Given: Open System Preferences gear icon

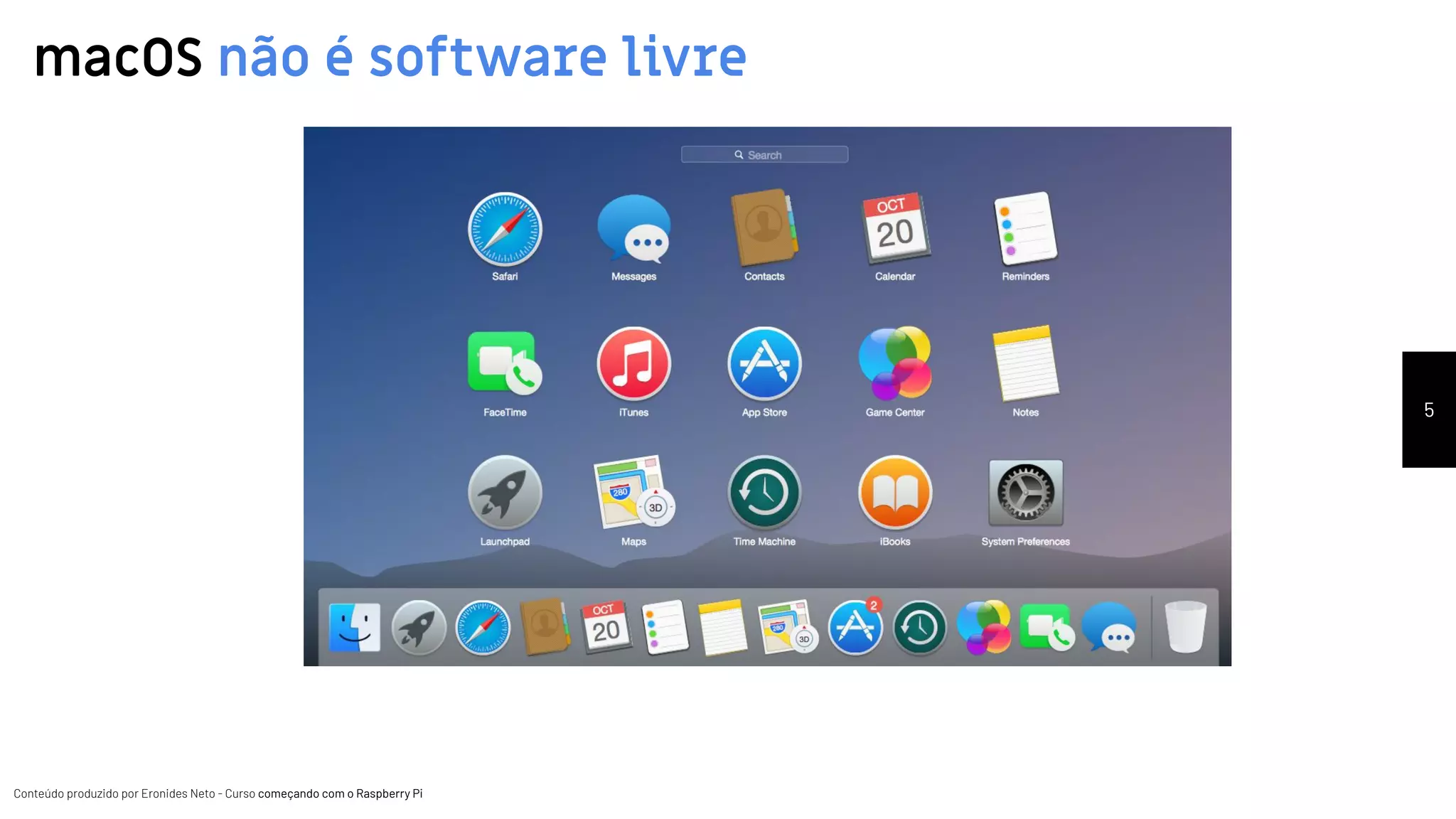Looking at the screenshot, I should (x=1025, y=493).
